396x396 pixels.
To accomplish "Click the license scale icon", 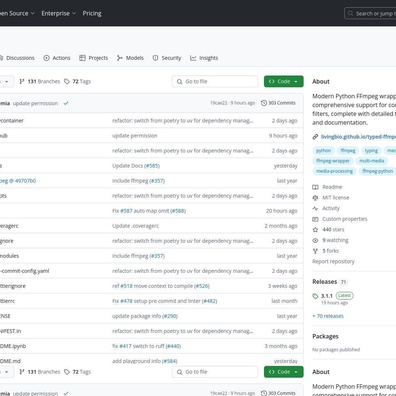I will click(315, 198).
